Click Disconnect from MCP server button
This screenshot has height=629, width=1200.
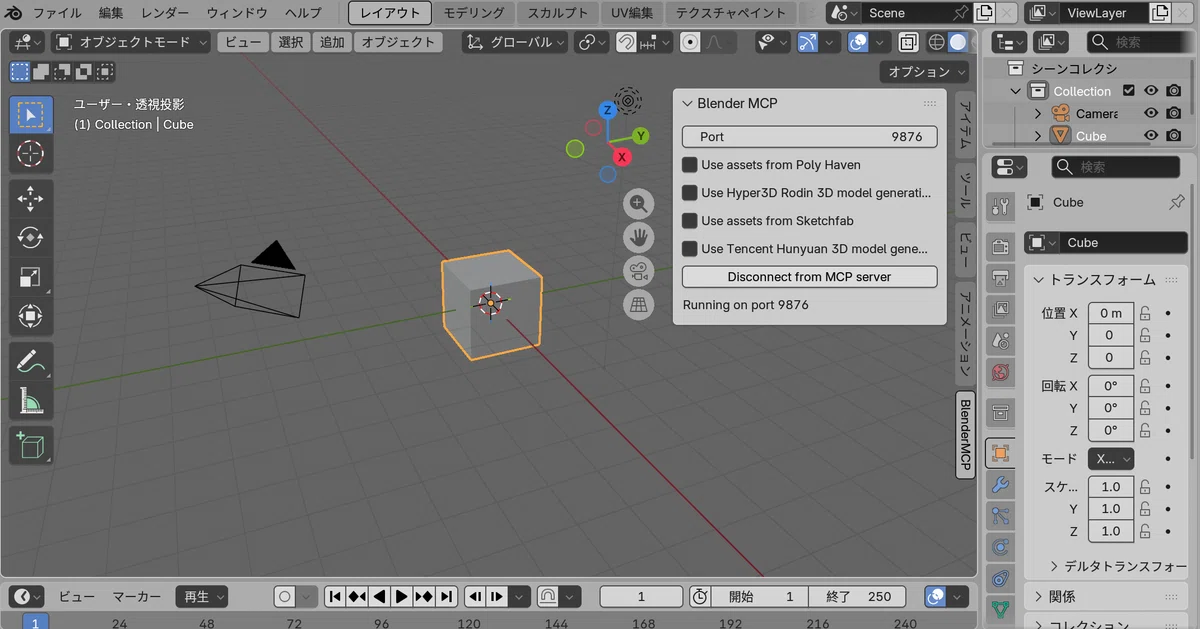point(809,277)
